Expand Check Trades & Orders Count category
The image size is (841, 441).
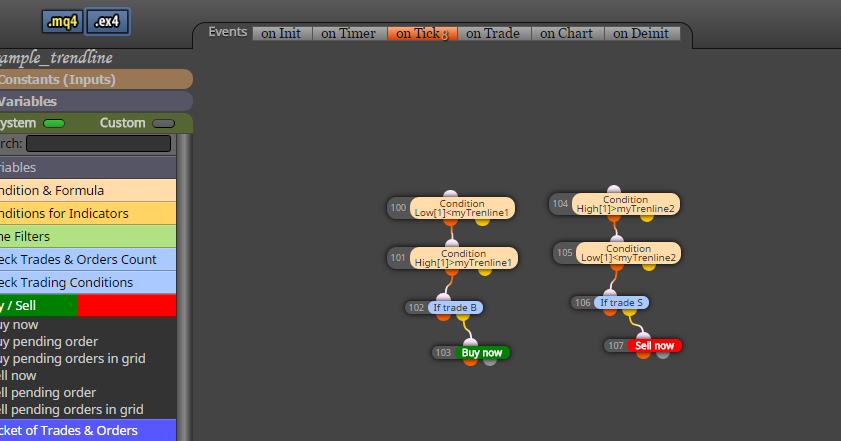88,260
